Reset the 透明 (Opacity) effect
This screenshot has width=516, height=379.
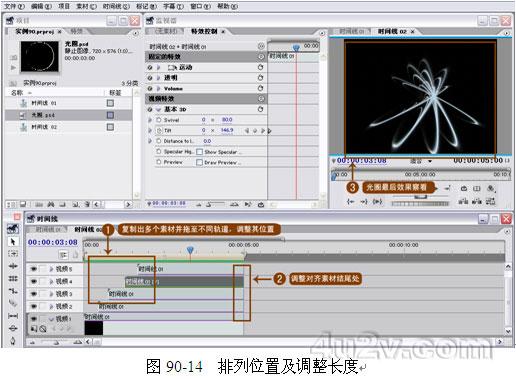click(x=260, y=78)
